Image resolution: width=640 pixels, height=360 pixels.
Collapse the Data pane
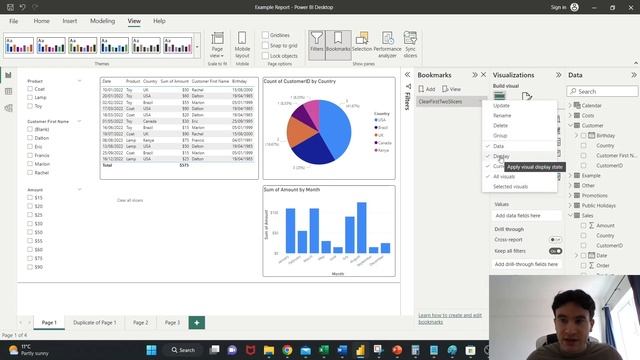point(633,75)
